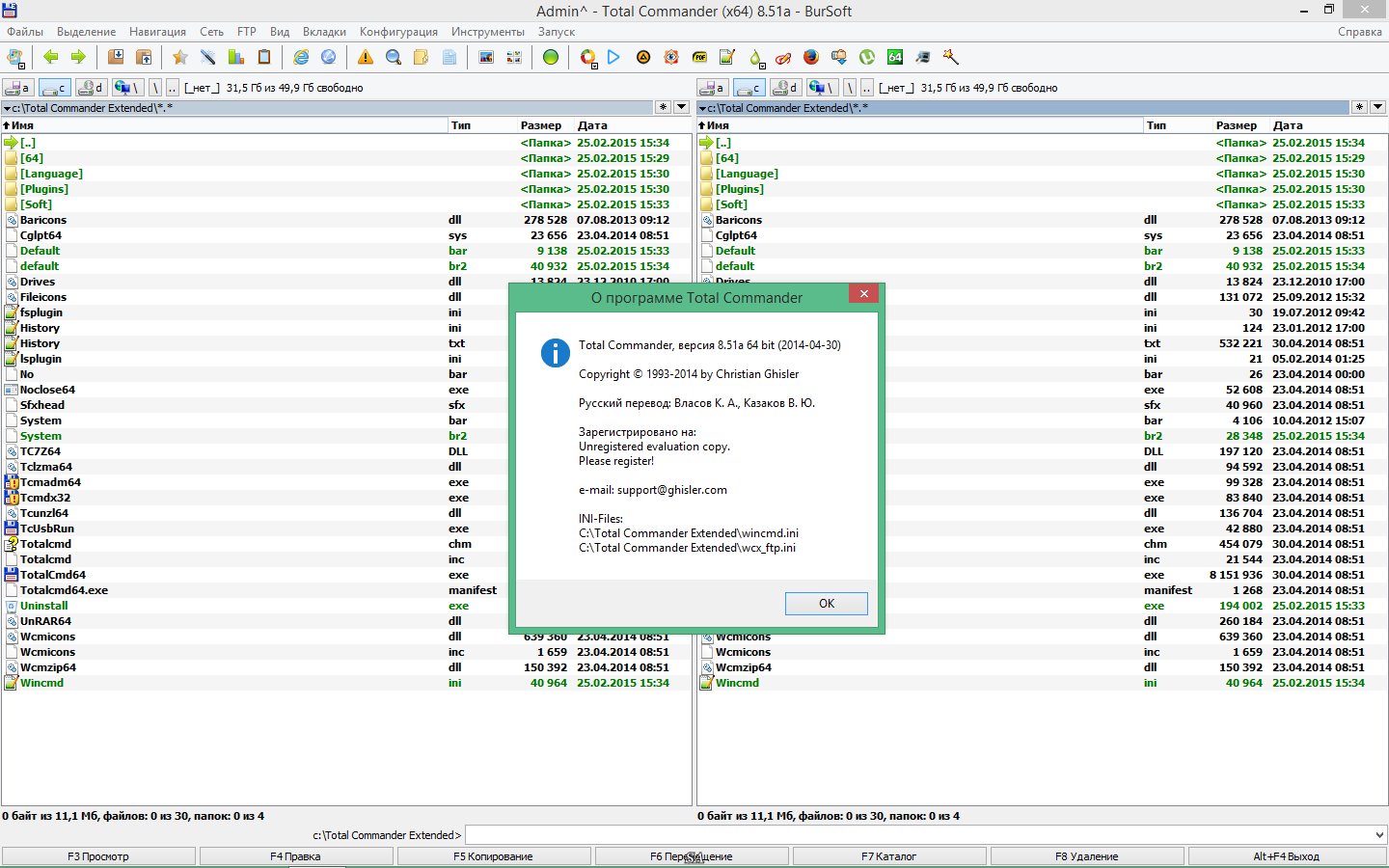Image resolution: width=1389 pixels, height=868 pixels.
Task: Expand the command line history dropdown
Action: click(1378, 835)
